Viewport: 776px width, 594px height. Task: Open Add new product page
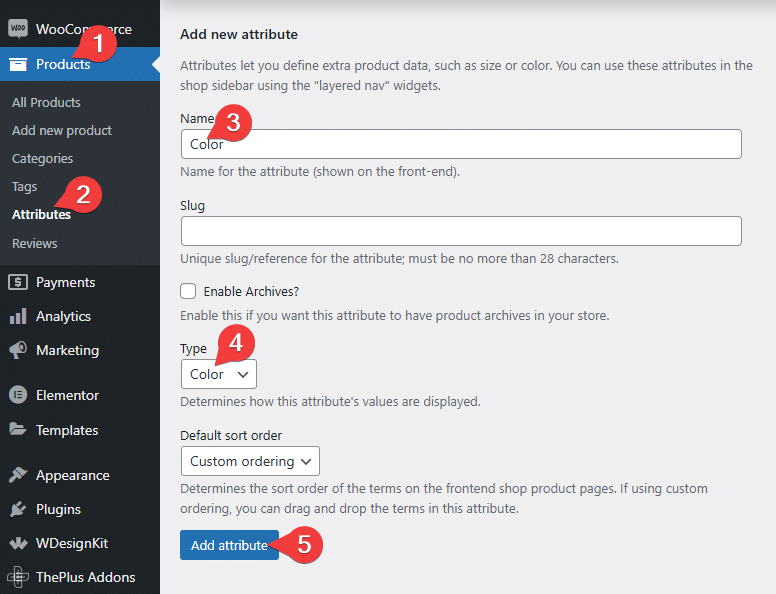click(x=62, y=131)
